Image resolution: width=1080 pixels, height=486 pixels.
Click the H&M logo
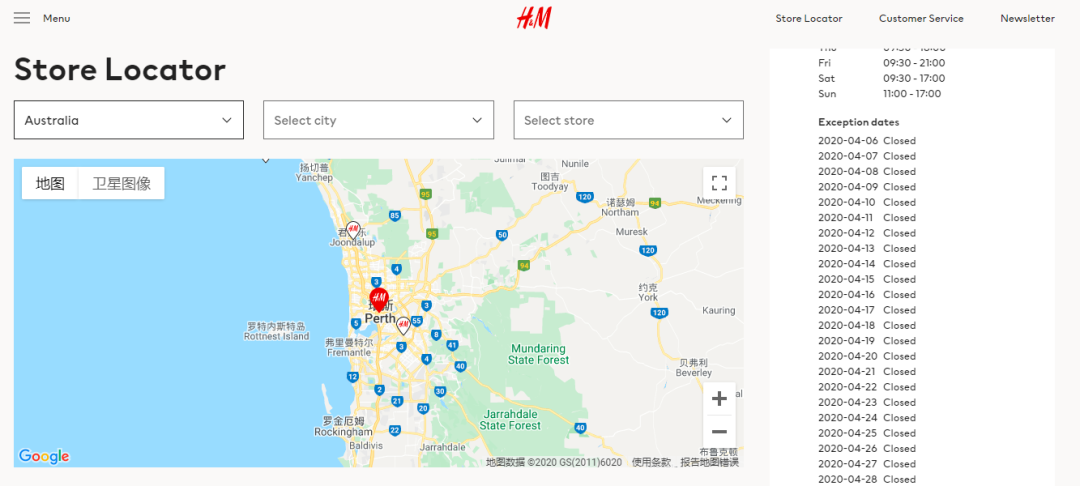534,19
